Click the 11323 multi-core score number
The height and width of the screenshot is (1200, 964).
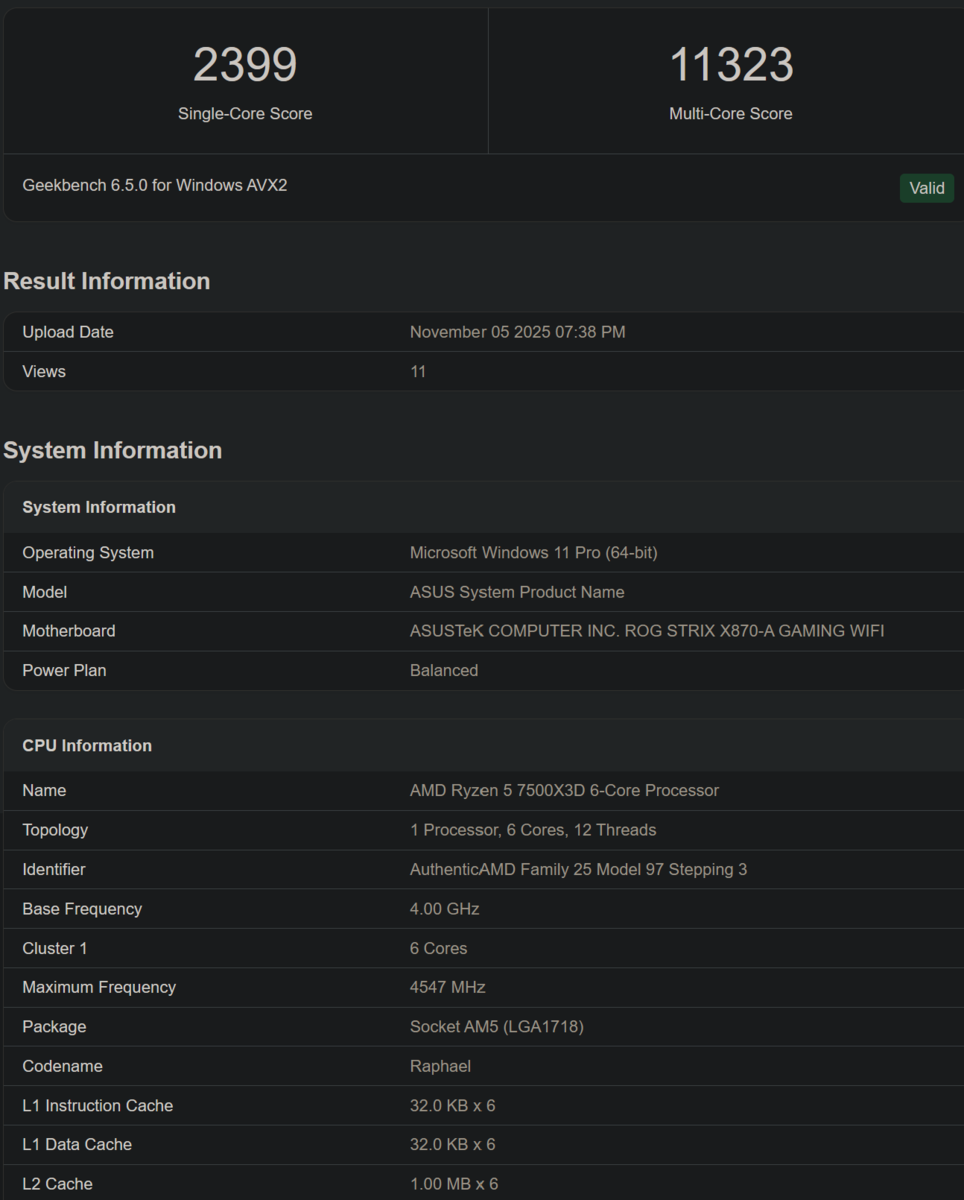point(730,66)
